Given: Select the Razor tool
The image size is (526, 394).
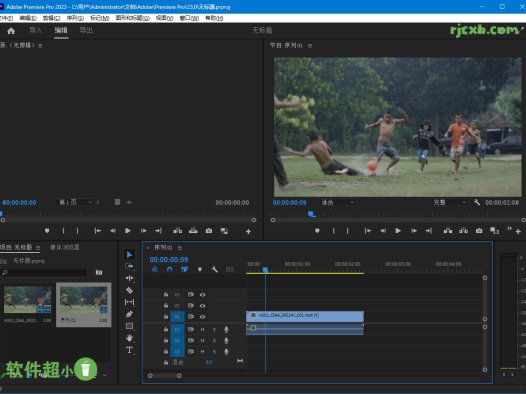Looking at the screenshot, I should click(x=129, y=290).
